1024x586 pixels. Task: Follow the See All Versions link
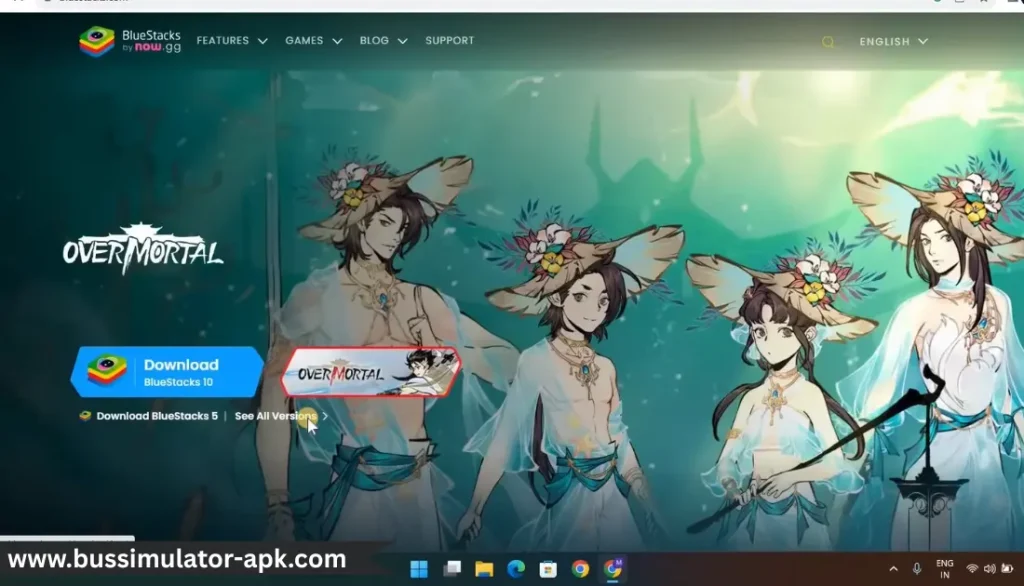point(275,416)
